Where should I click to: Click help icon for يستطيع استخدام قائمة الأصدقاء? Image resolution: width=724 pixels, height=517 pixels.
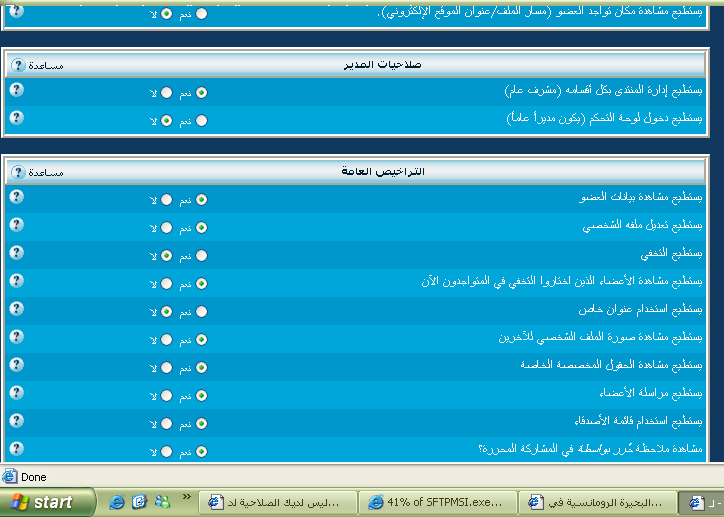coord(16,419)
